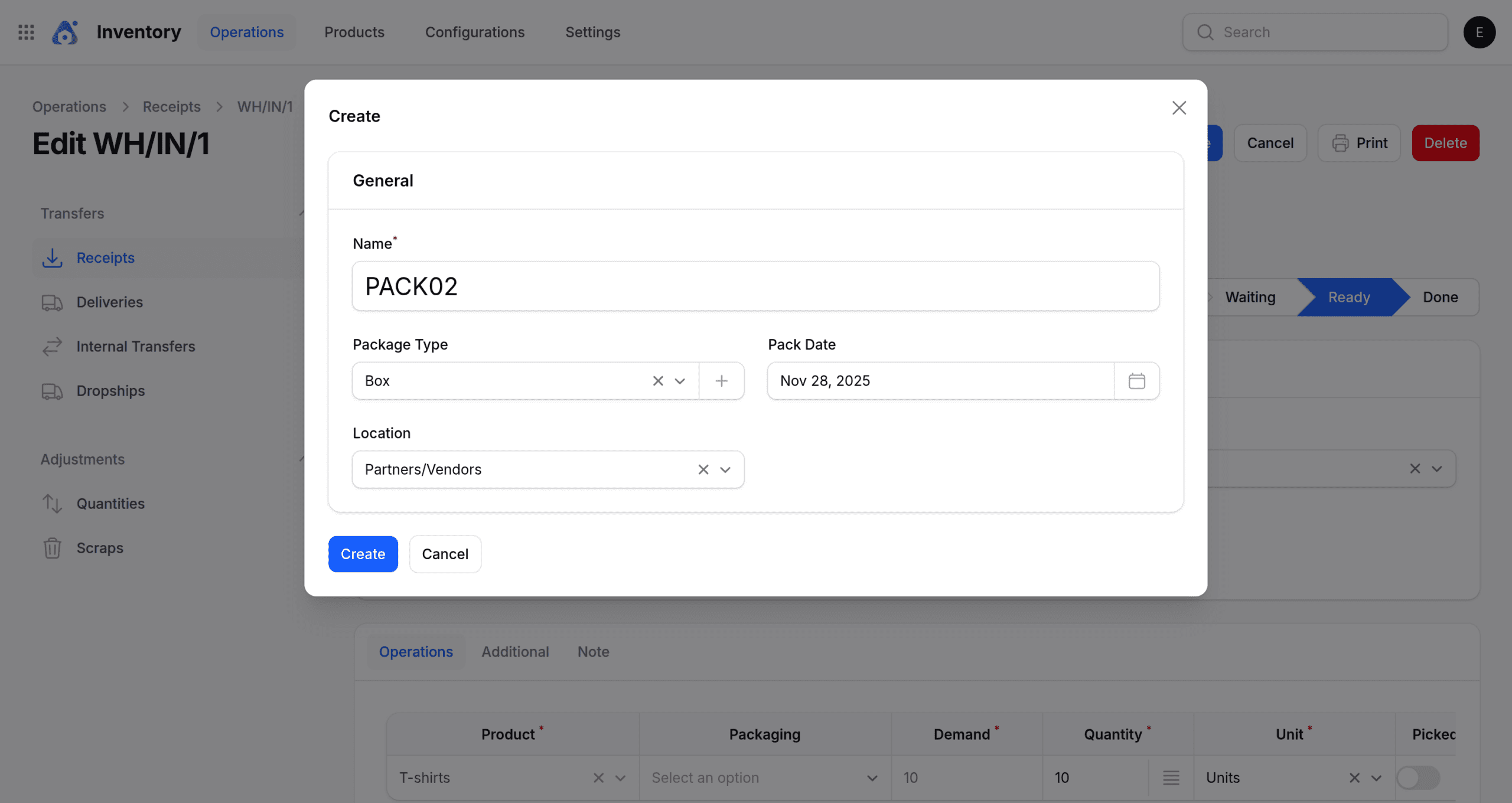Click the Quantities sidebar icon

[x=53, y=503]
